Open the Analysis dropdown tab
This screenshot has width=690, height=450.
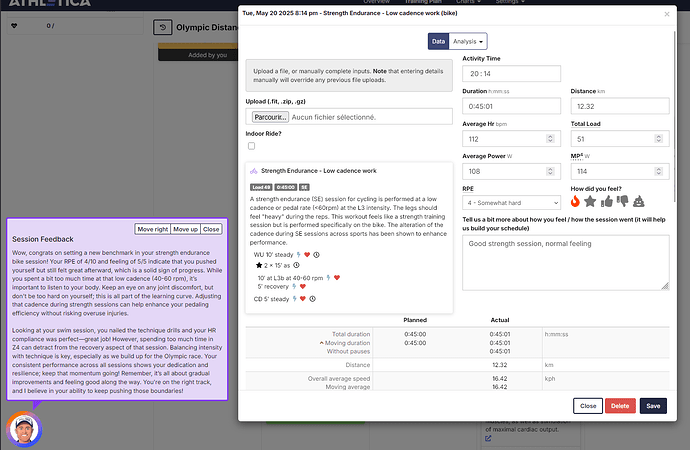(468, 41)
